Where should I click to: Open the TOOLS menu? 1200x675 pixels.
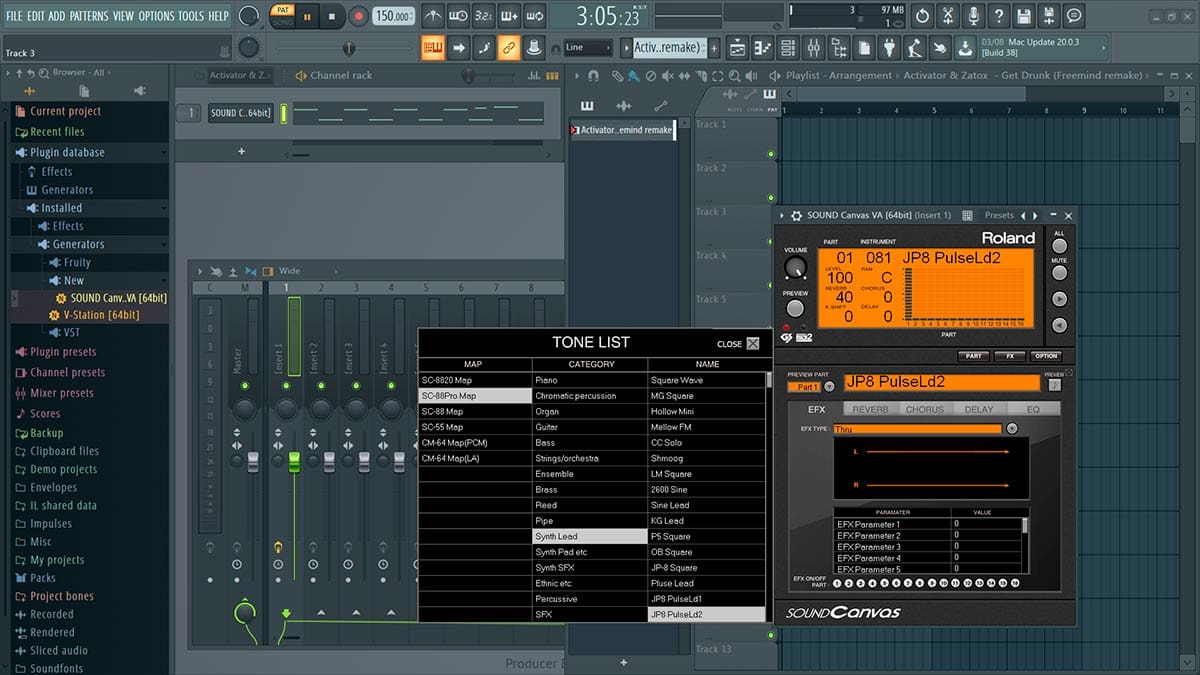tap(190, 16)
